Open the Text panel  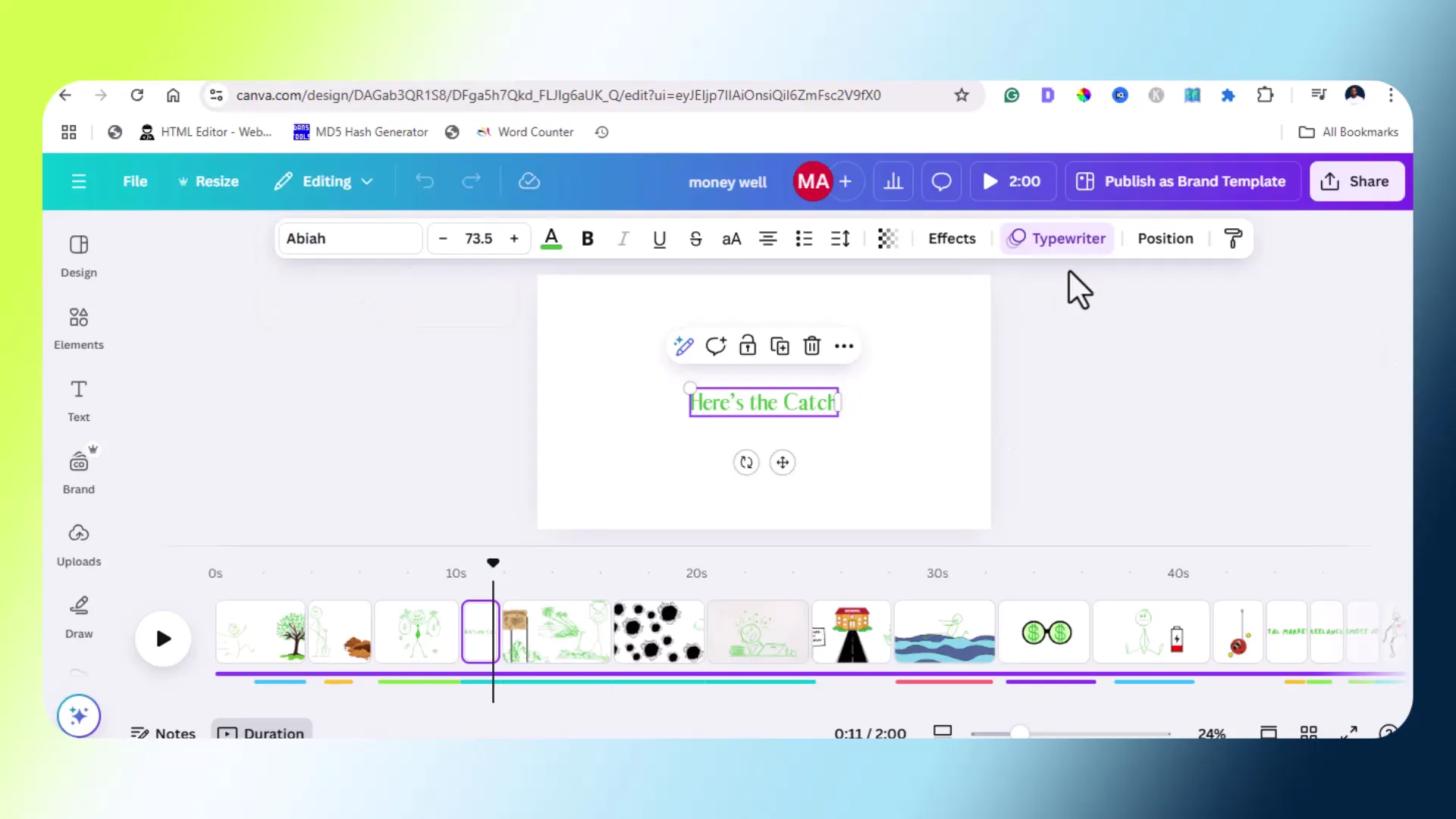(x=79, y=400)
